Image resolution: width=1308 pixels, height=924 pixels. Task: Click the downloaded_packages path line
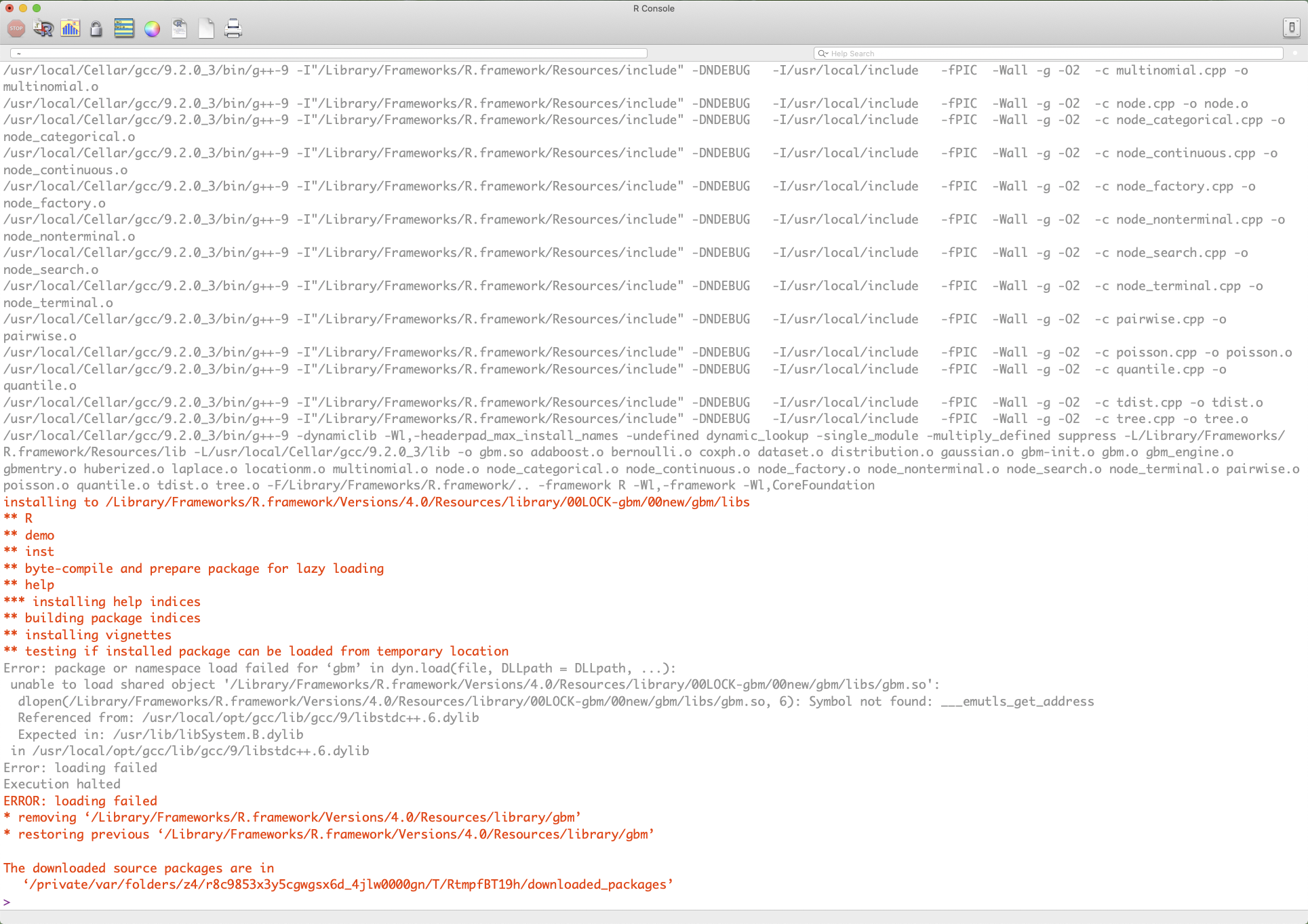click(348, 884)
